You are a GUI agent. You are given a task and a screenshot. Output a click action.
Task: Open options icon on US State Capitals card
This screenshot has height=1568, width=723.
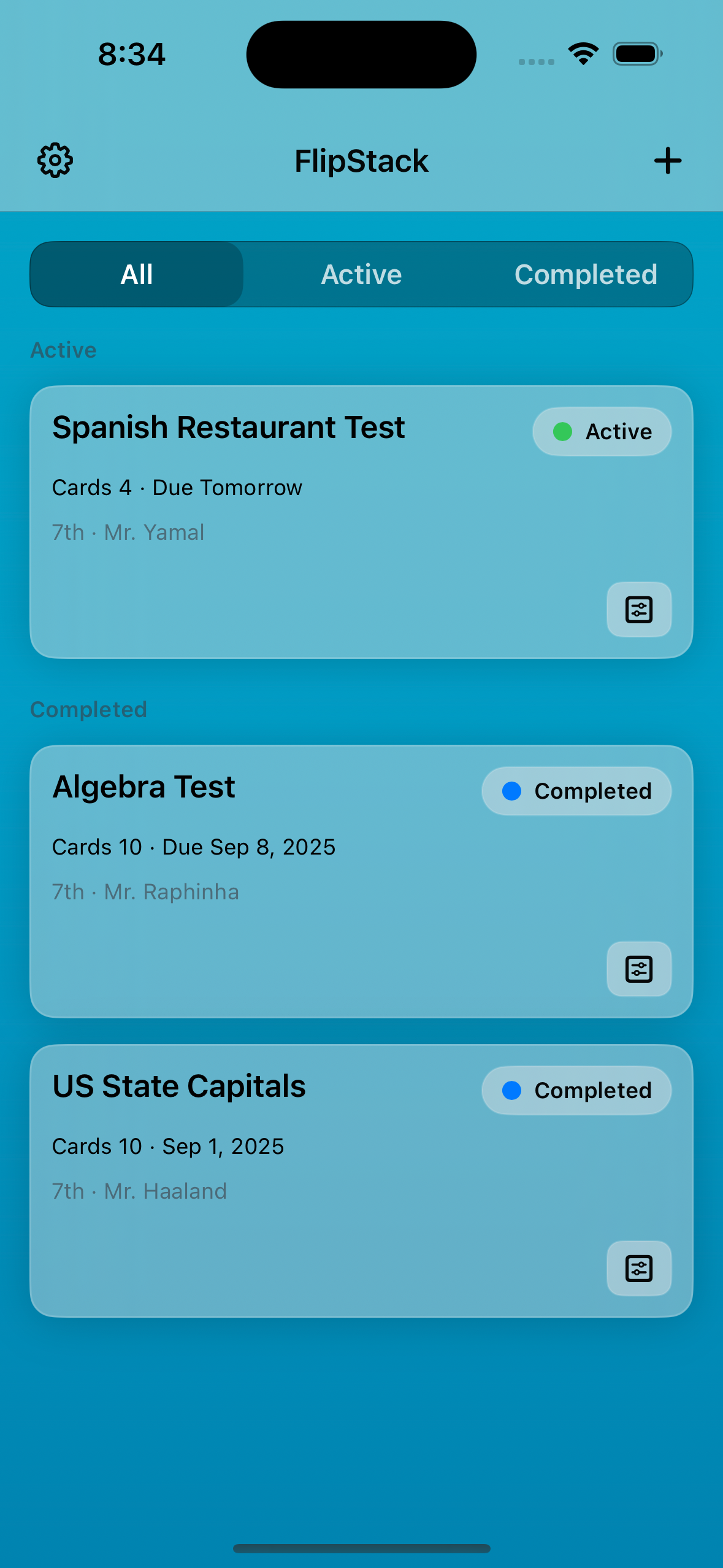coord(638,1269)
